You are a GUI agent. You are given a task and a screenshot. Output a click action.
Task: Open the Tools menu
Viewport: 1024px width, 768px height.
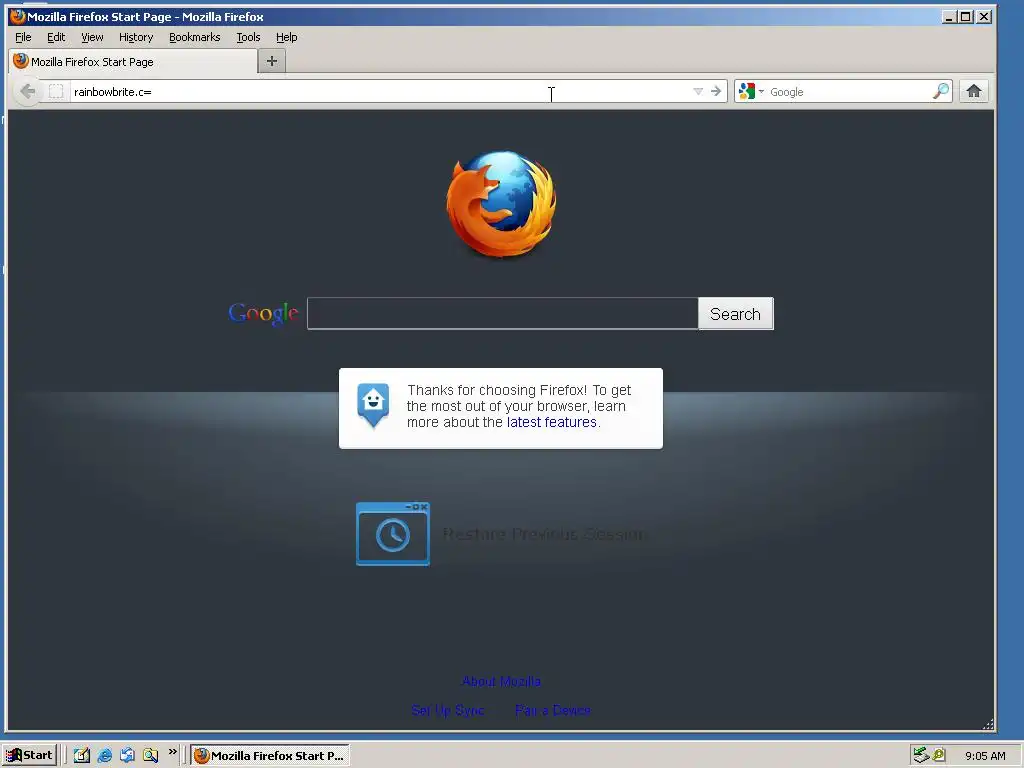[x=248, y=37]
